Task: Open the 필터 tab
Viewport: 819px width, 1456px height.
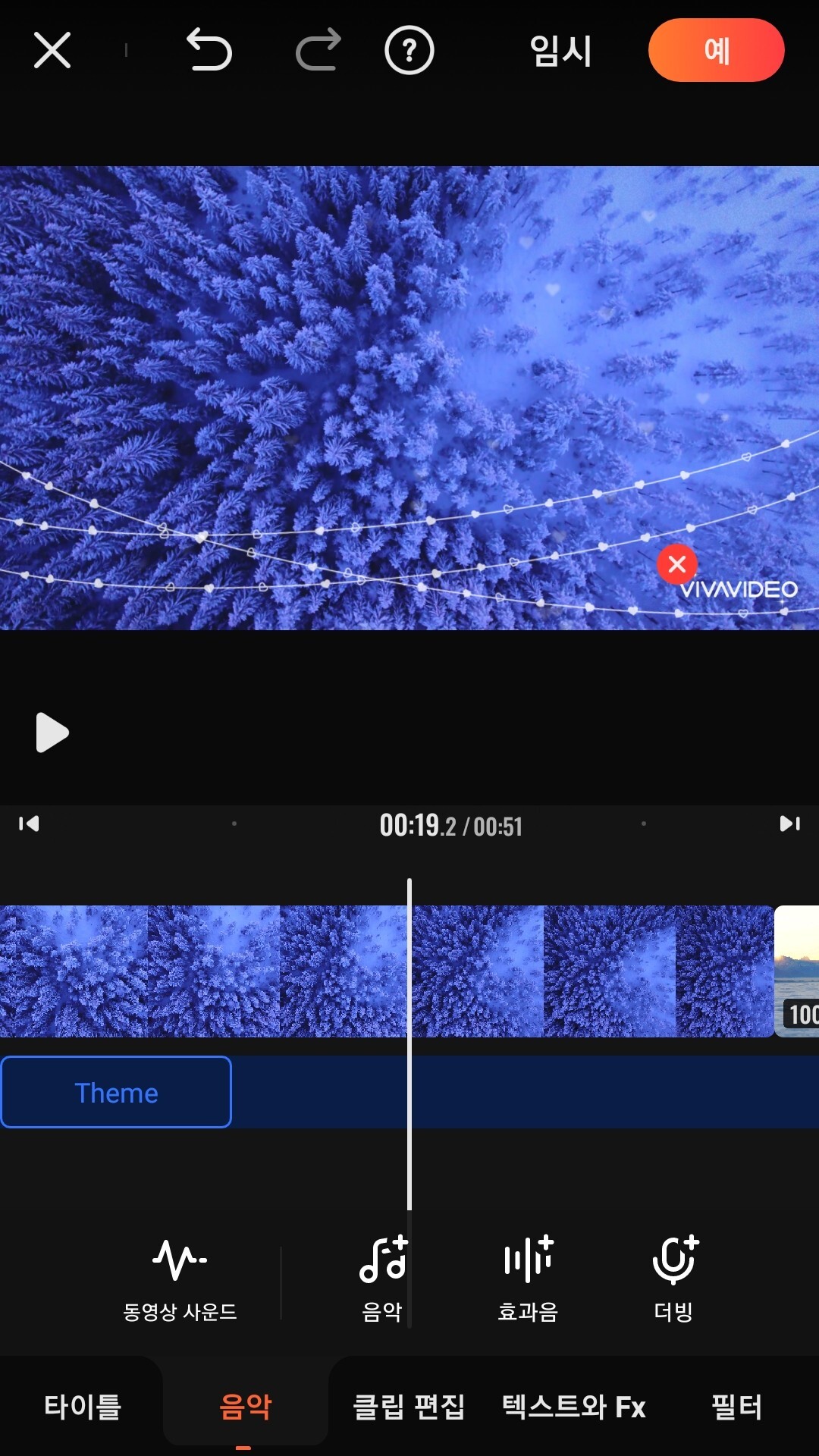Action: click(x=736, y=1407)
